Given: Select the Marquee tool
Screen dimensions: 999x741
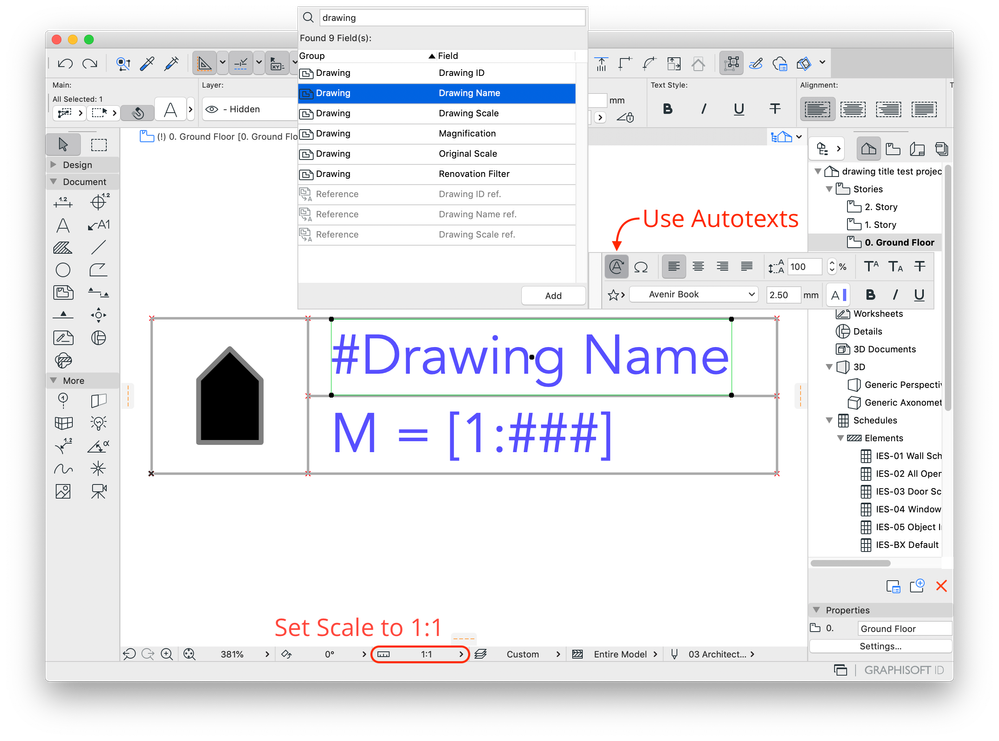Looking at the screenshot, I should 98,144.
